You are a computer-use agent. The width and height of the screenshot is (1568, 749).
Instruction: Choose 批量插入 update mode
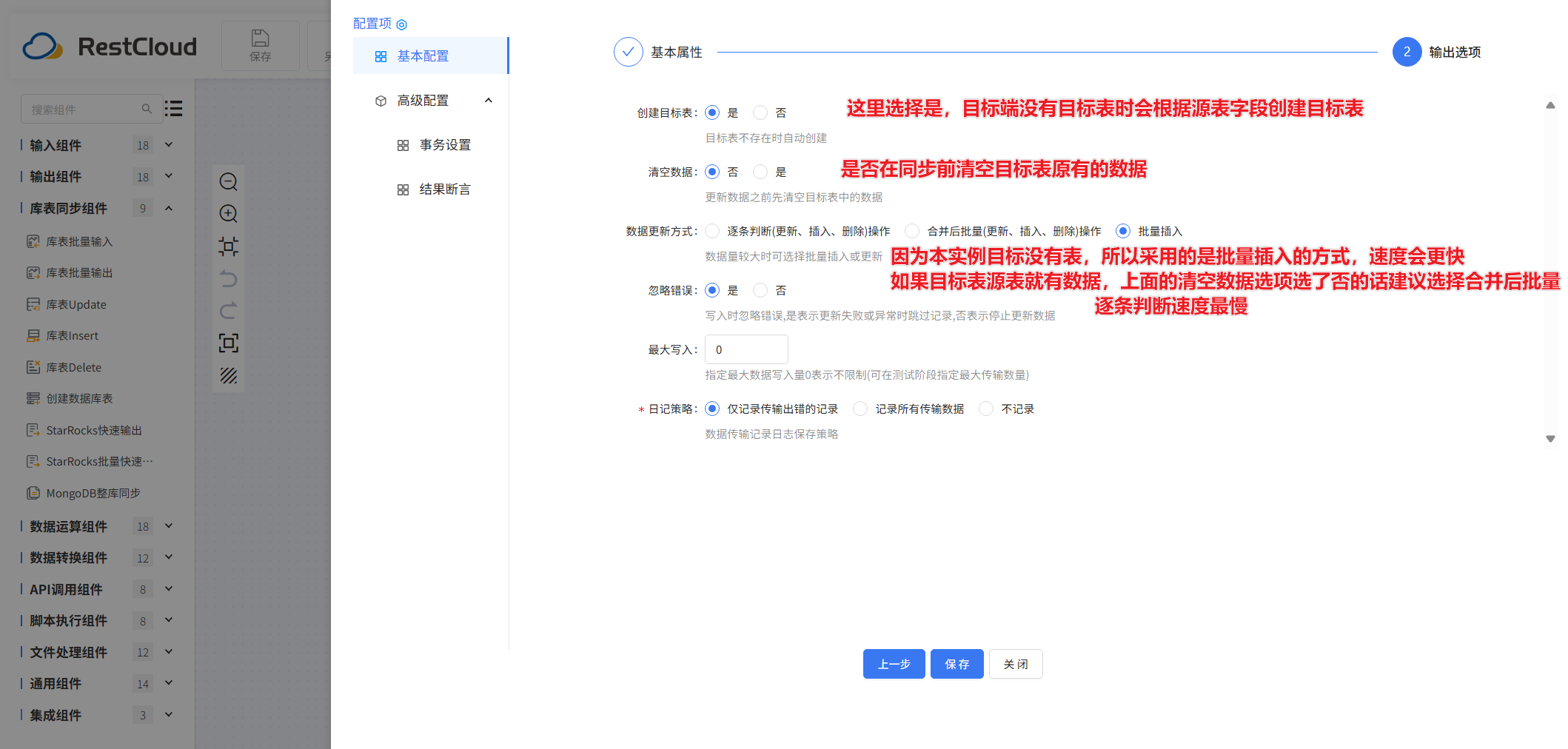(1123, 231)
